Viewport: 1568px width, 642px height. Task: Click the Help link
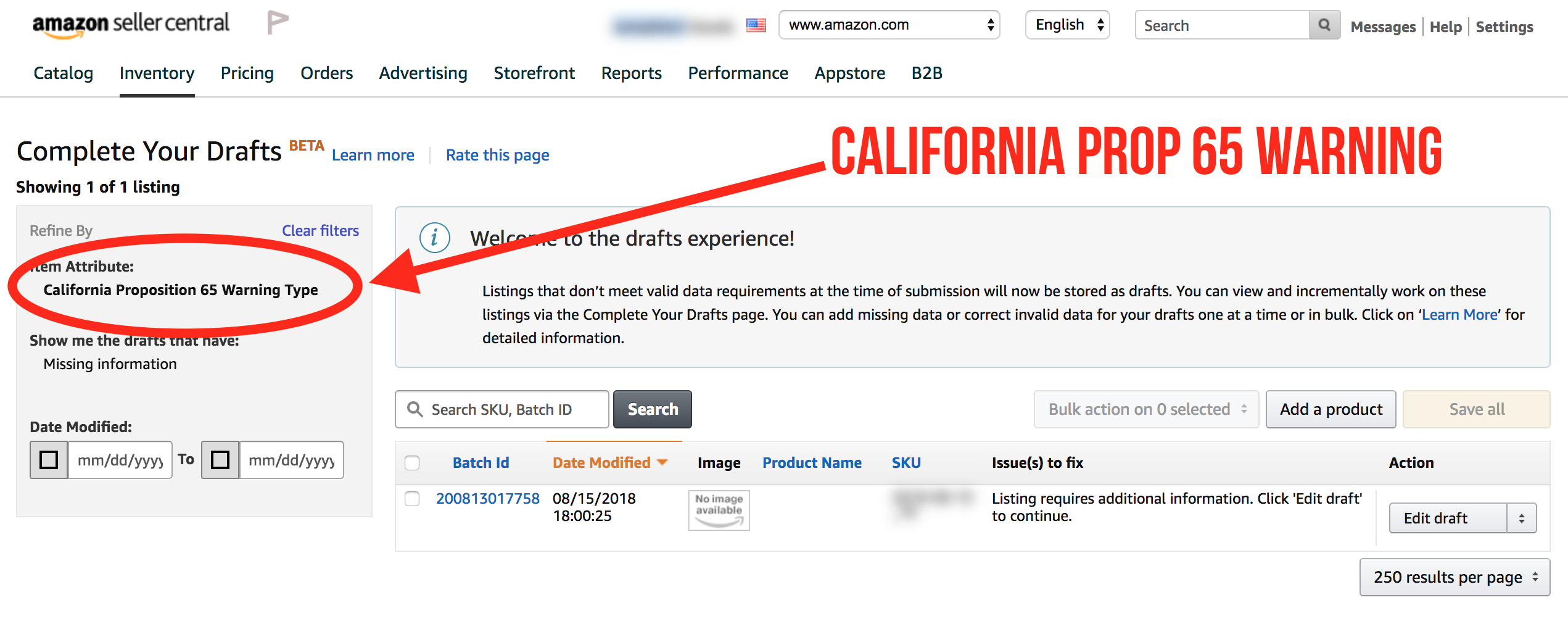tap(1445, 27)
